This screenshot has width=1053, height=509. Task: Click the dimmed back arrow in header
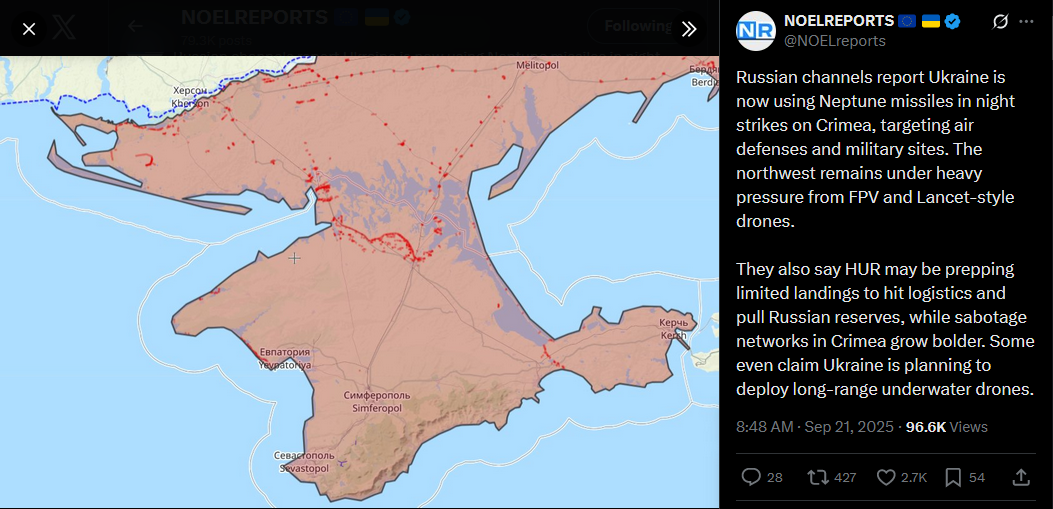(136, 26)
